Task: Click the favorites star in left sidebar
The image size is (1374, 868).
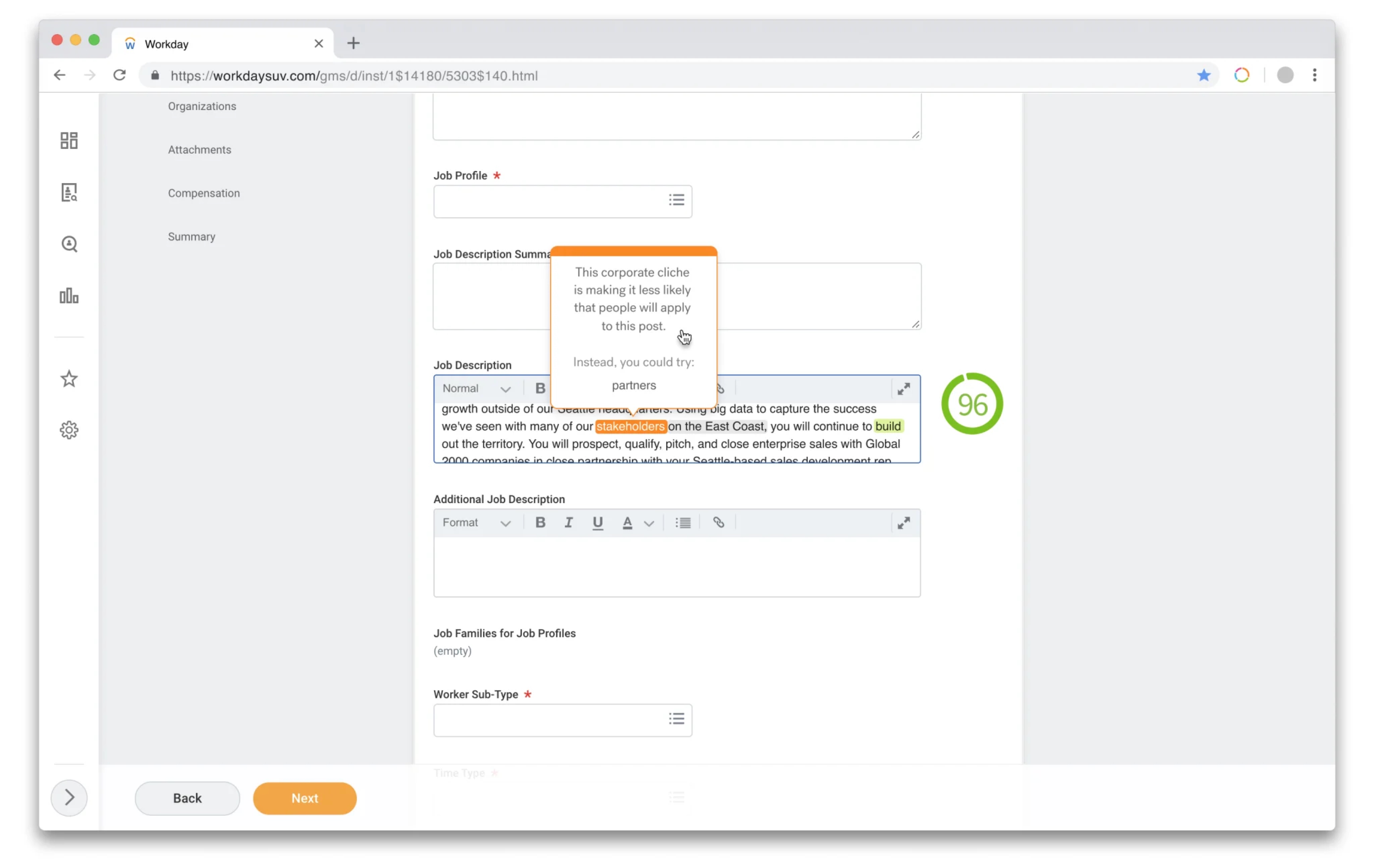Action: click(x=69, y=379)
